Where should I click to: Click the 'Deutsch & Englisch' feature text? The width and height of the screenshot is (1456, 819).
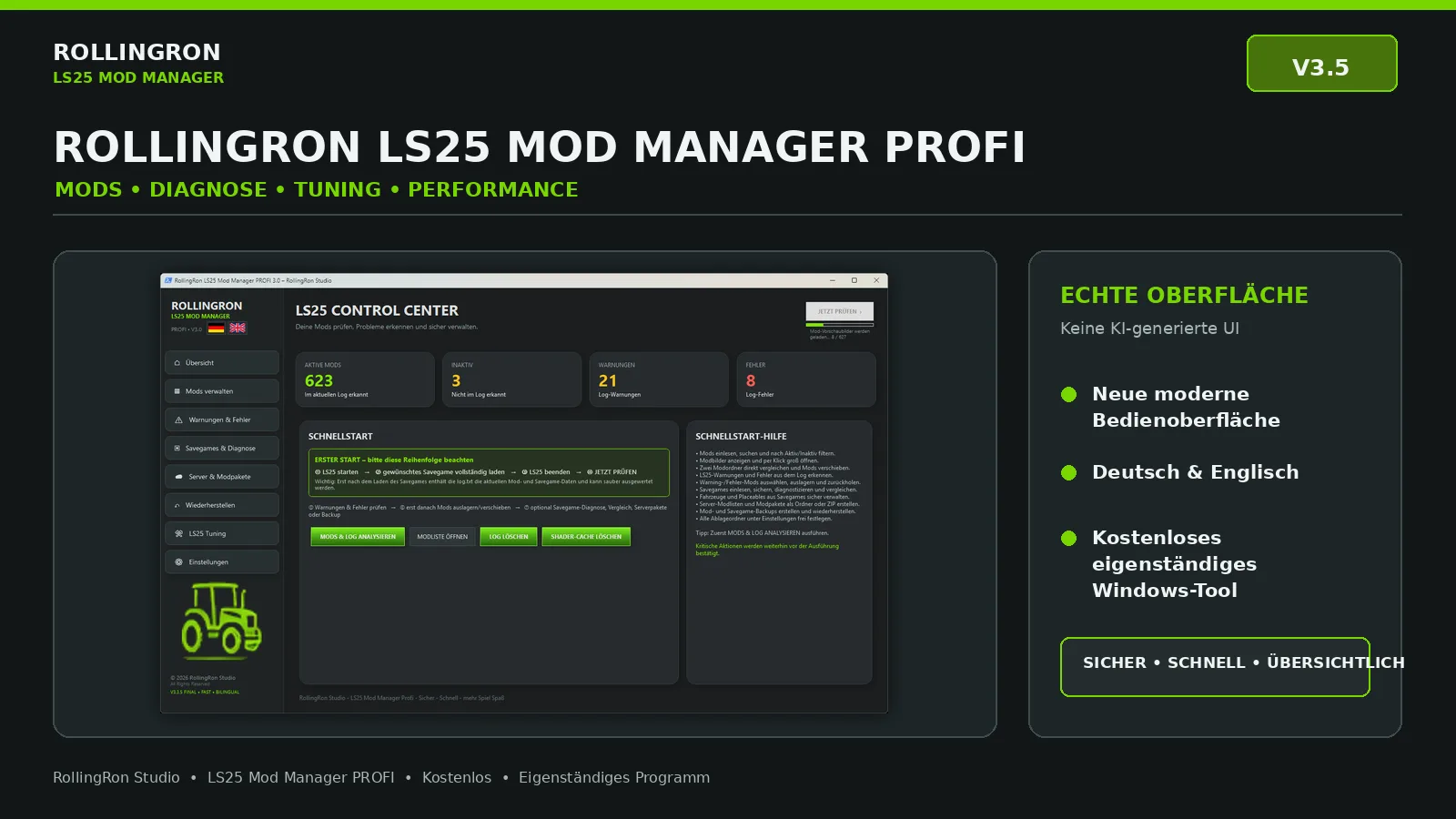1196,472
